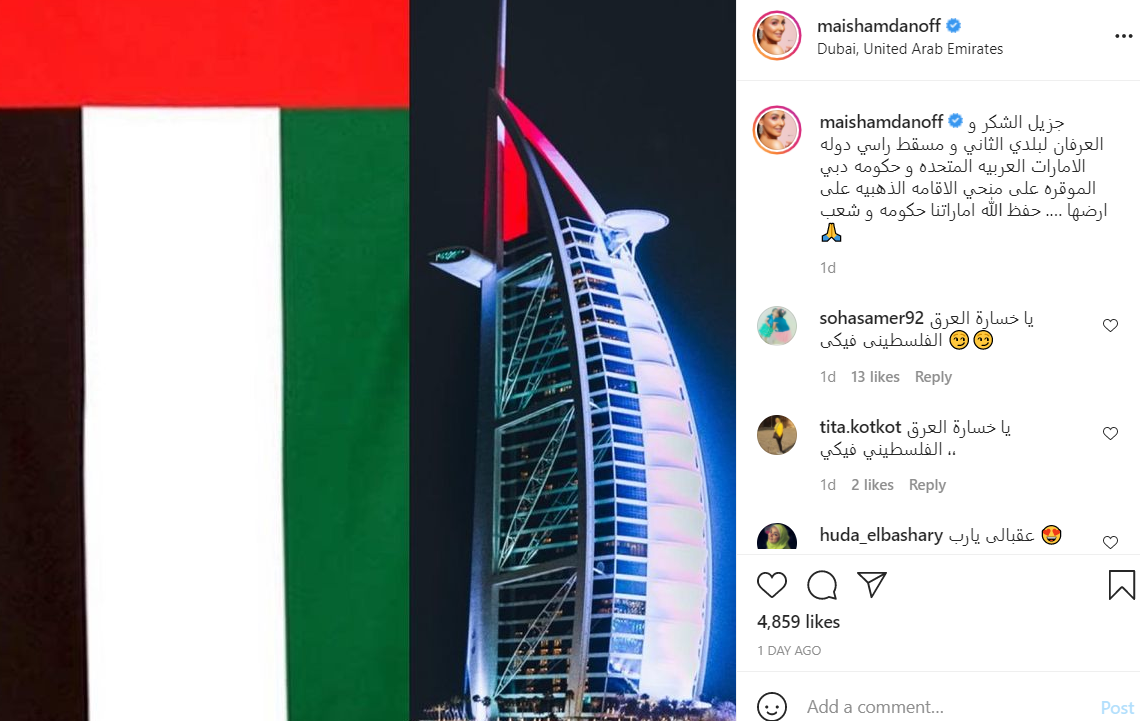This screenshot has height=721, width=1140.
Task: Open the 4,859 likes list
Action: (798, 621)
